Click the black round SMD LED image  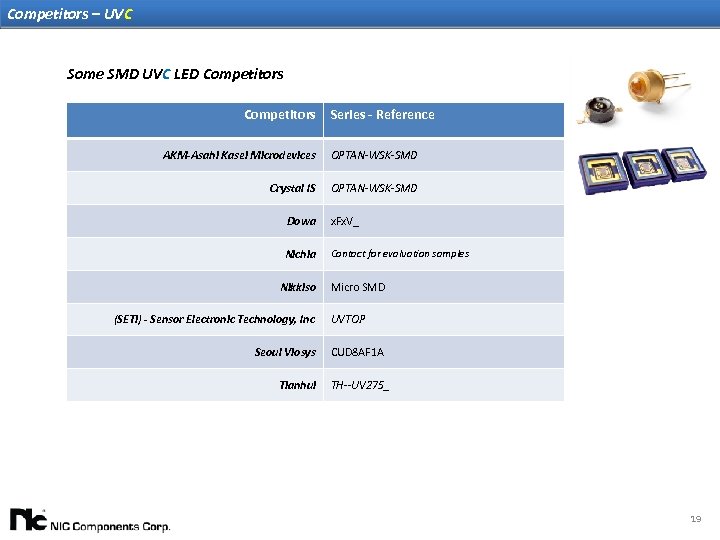coord(599,110)
